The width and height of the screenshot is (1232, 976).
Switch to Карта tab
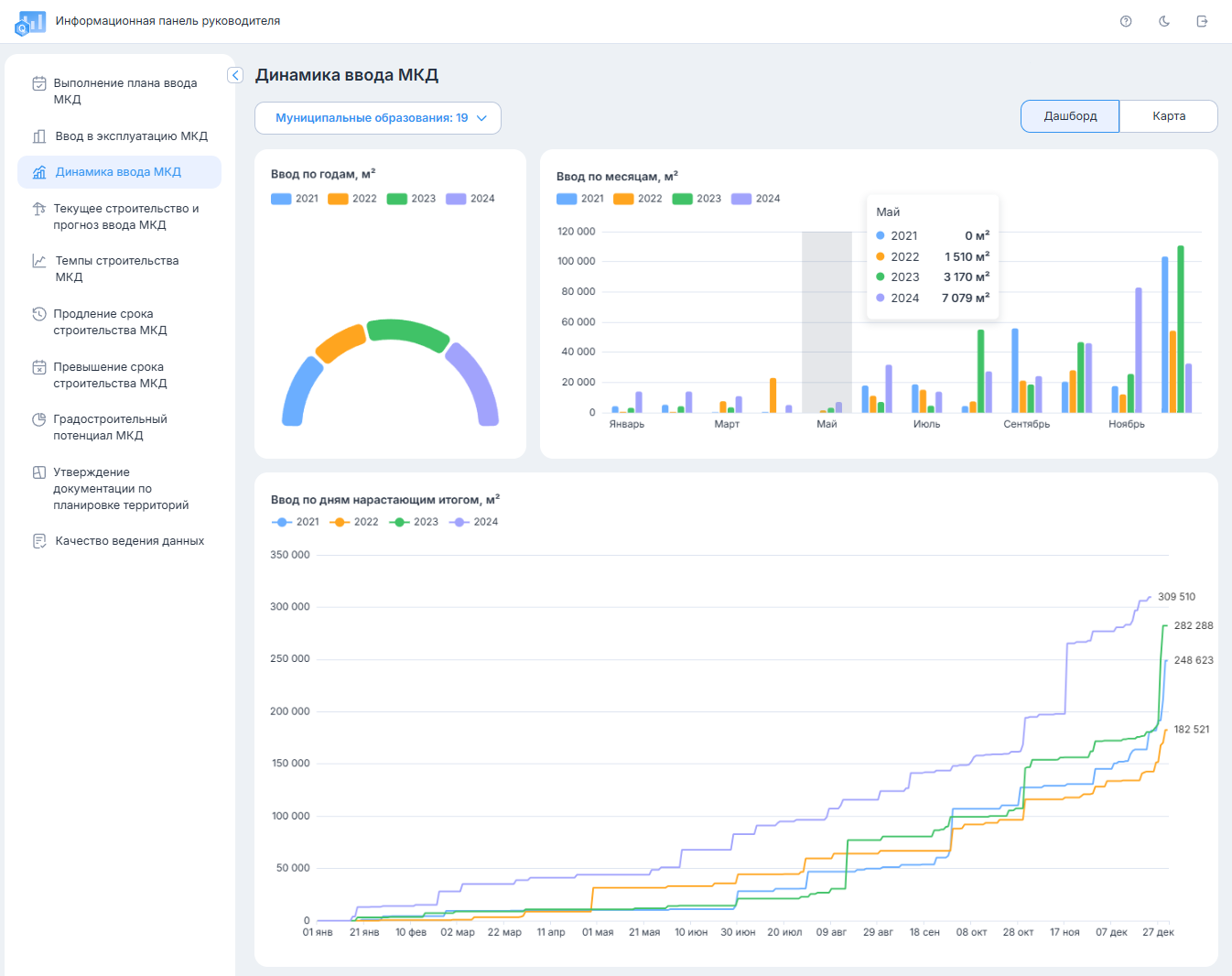pos(1169,116)
